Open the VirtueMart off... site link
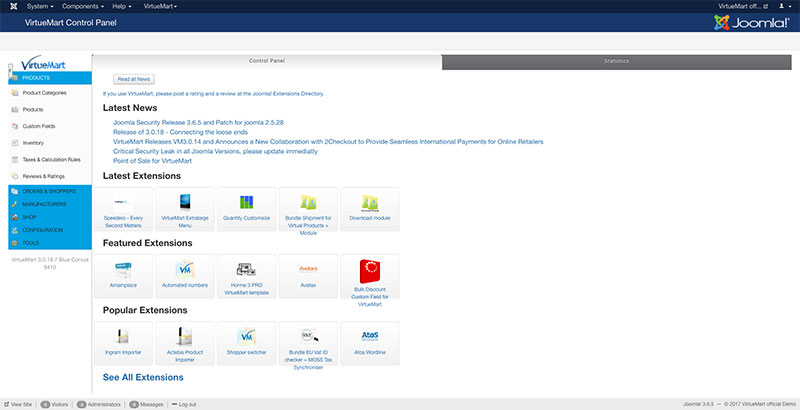The height and width of the screenshot is (410, 800). (742, 6)
